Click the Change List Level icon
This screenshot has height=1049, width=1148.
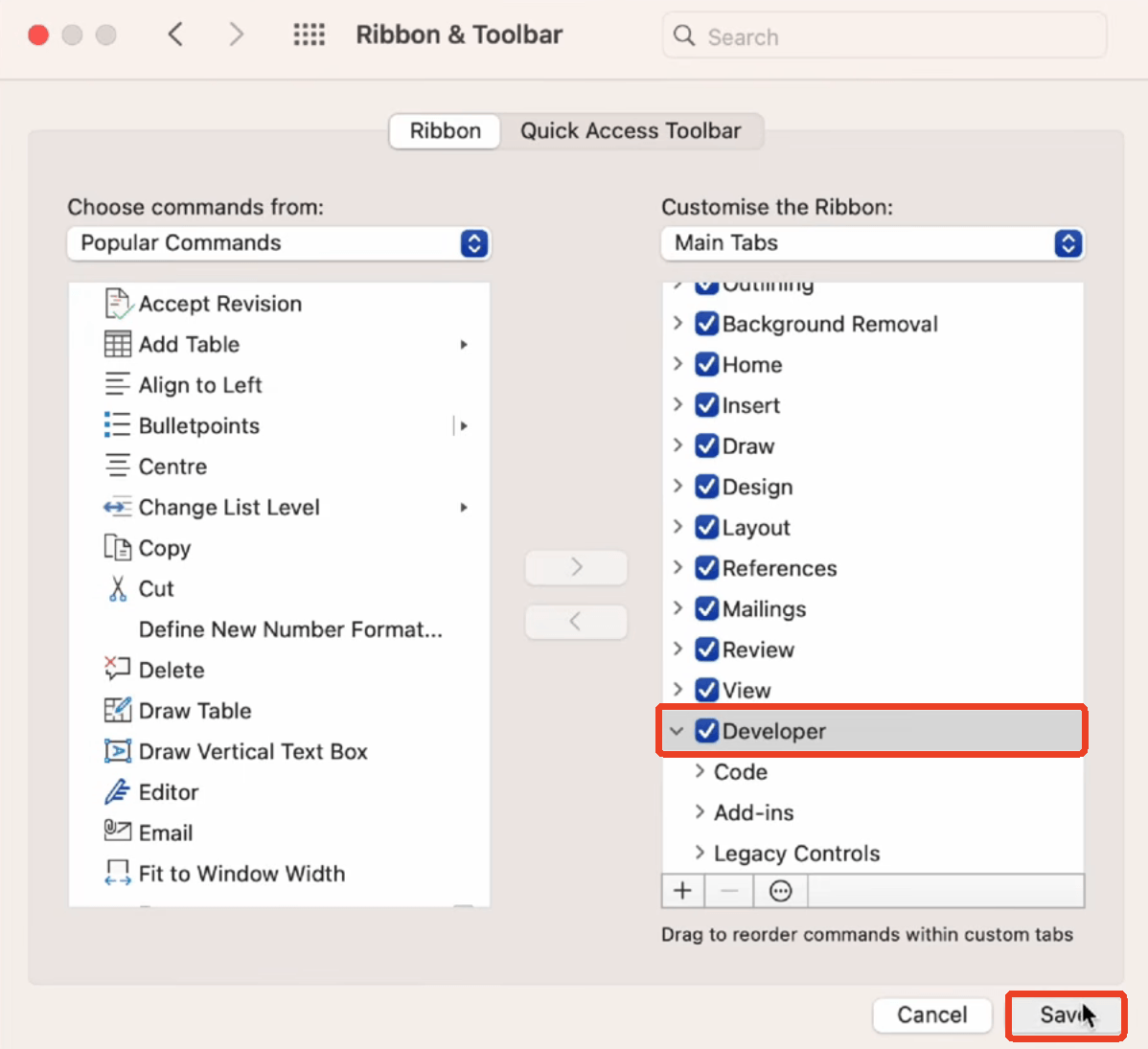tap(117, 507)
